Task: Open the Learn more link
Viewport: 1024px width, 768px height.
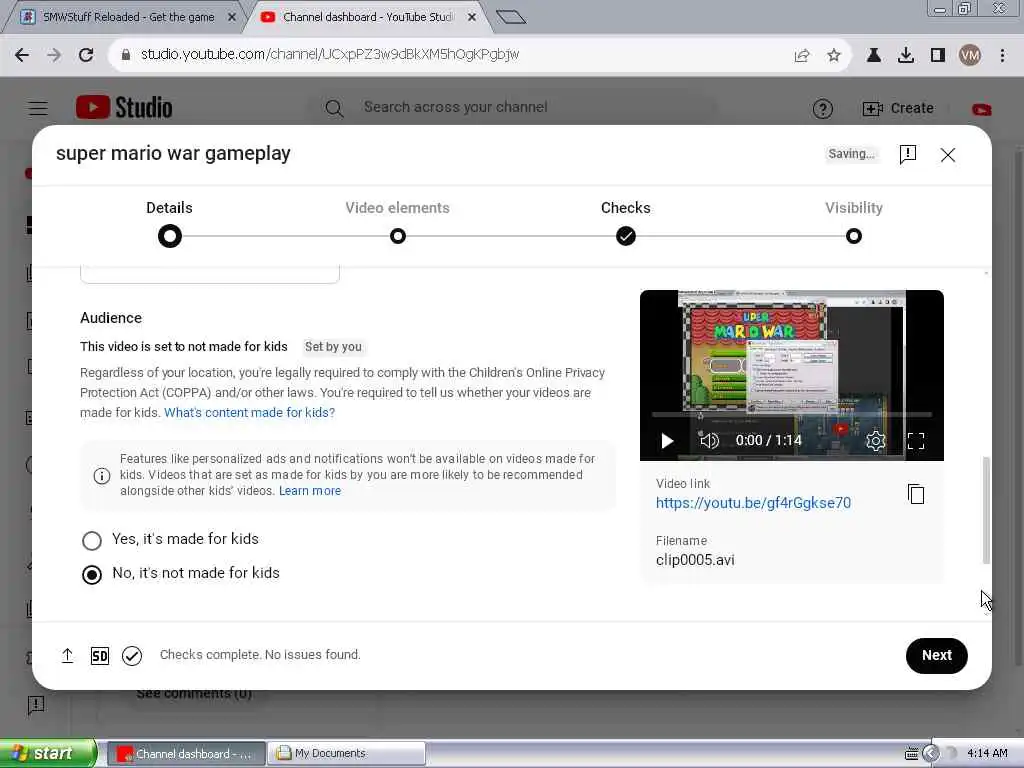Action: coord(310,491)
